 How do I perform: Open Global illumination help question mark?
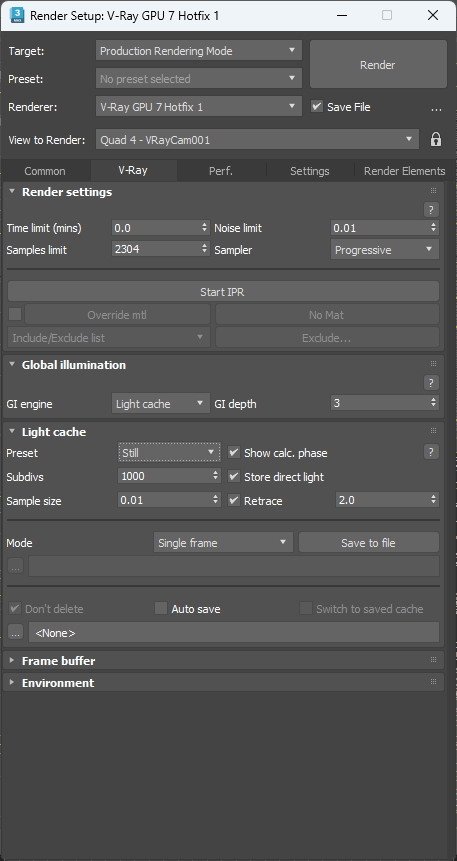pyautogui.click(x=431, y=382)
